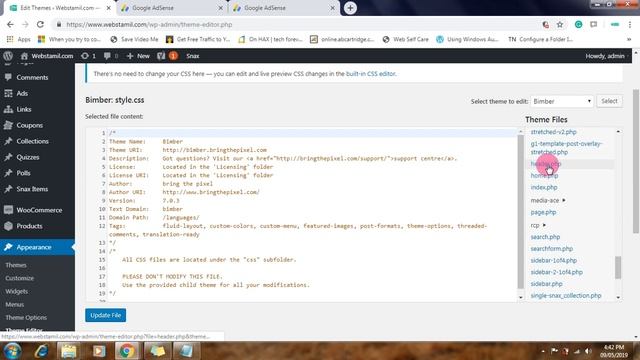Click the code editor vertical scrollbar

tap(520, 211)
